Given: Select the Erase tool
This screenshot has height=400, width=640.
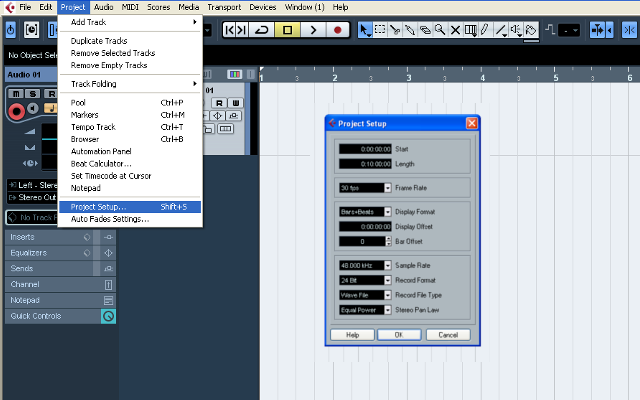Looking at the screenshot, I should pos(425,30).
